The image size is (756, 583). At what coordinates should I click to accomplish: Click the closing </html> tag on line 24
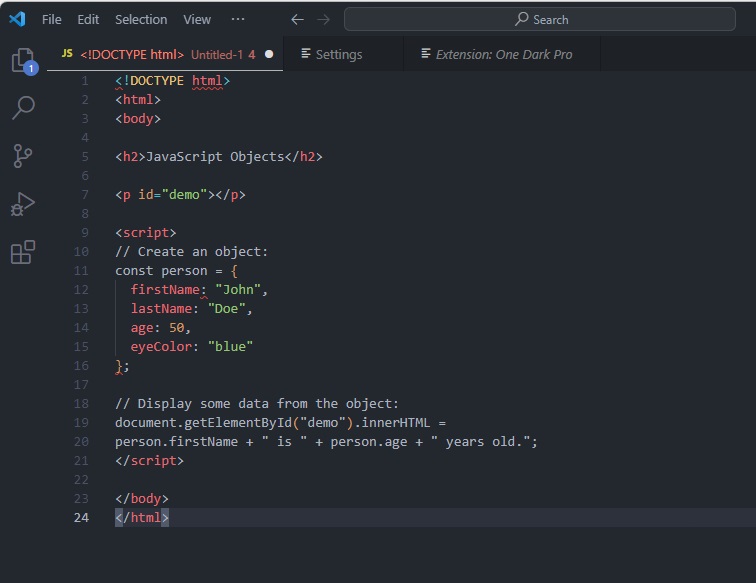point(142,518)
